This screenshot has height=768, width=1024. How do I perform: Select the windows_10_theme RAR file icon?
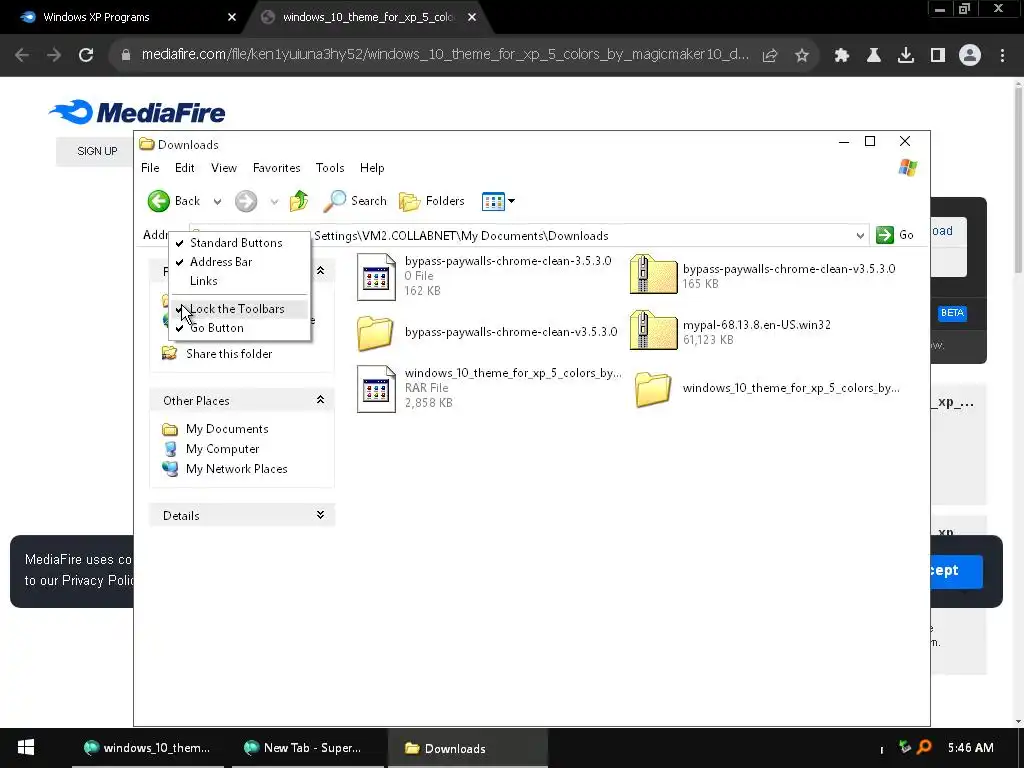point(376,389)
